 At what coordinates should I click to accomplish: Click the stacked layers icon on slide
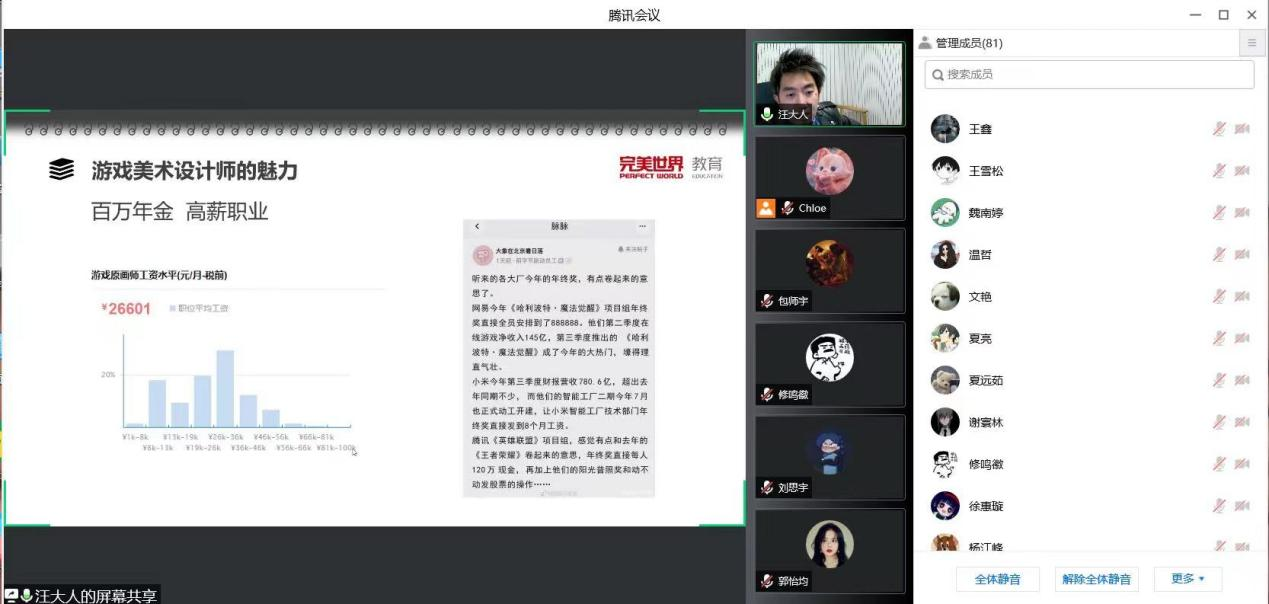click(62, 171)
